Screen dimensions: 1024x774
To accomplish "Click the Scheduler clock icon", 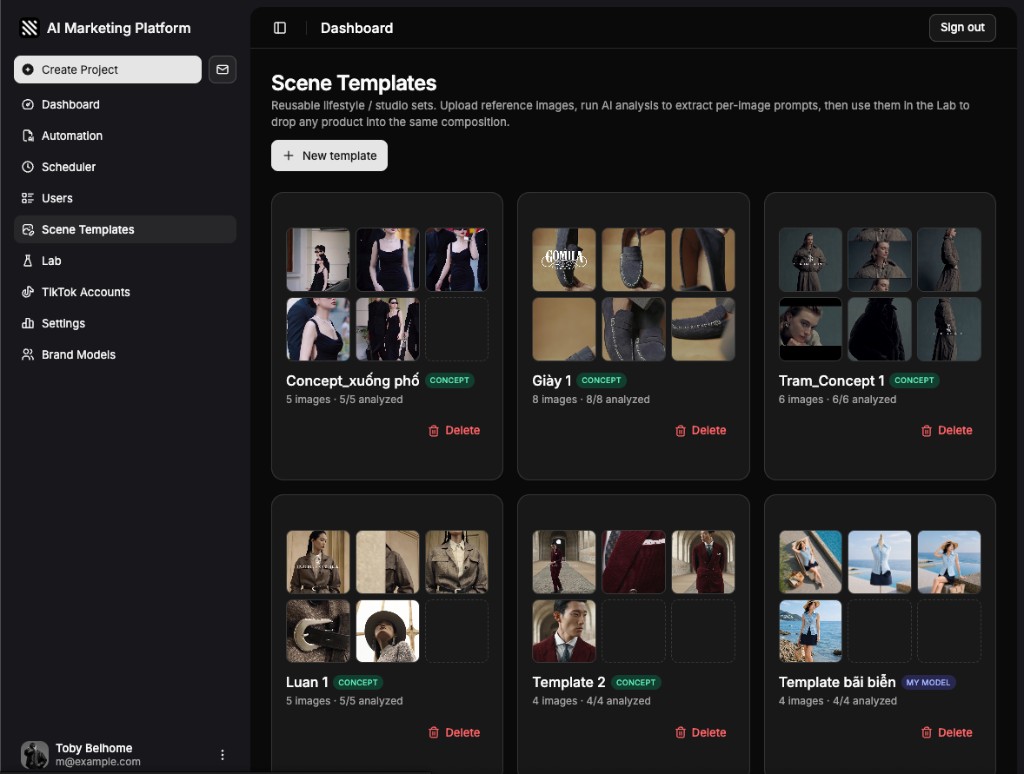I will tap(27, 167).
